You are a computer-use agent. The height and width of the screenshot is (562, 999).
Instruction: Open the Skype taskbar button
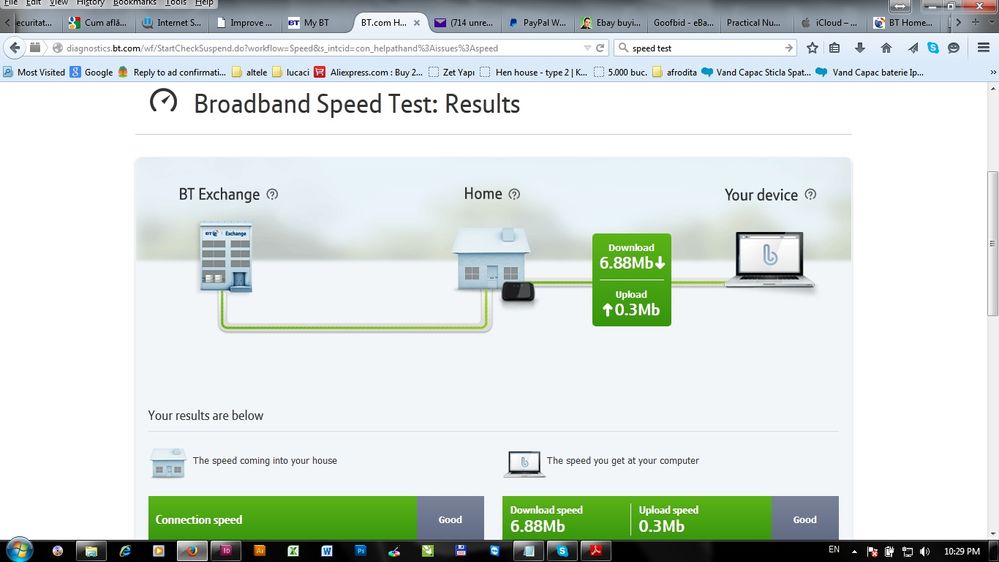coord(562,551)
